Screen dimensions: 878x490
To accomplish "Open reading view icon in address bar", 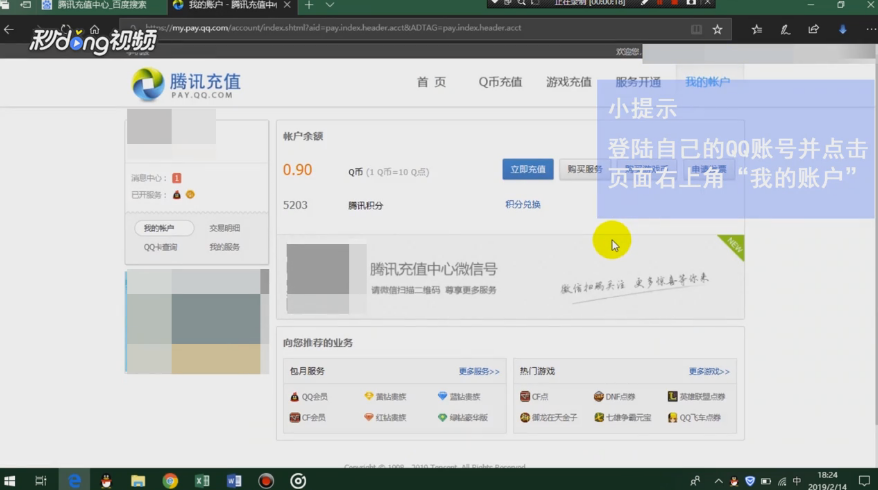I will [x=696, y=29].
